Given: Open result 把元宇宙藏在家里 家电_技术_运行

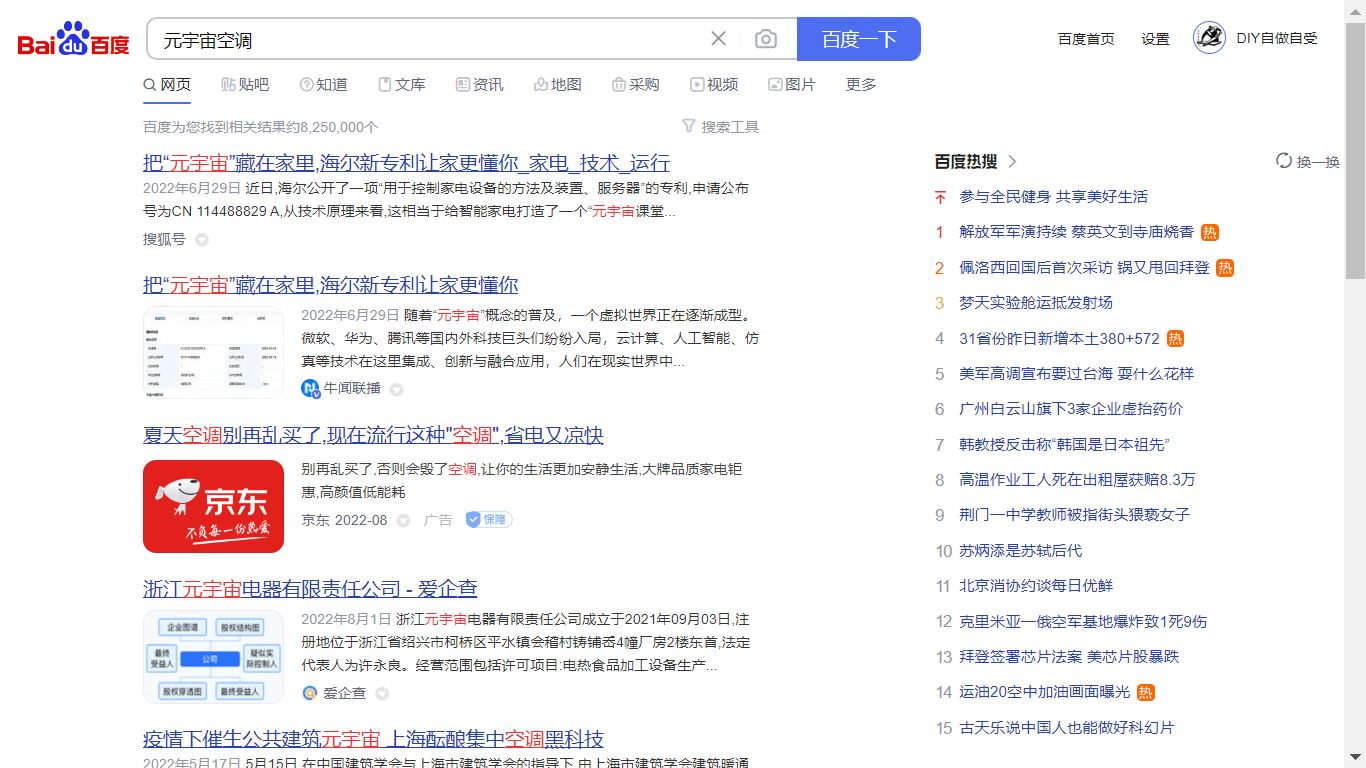Looking at the screenshot, I should (x=406, y=163).
